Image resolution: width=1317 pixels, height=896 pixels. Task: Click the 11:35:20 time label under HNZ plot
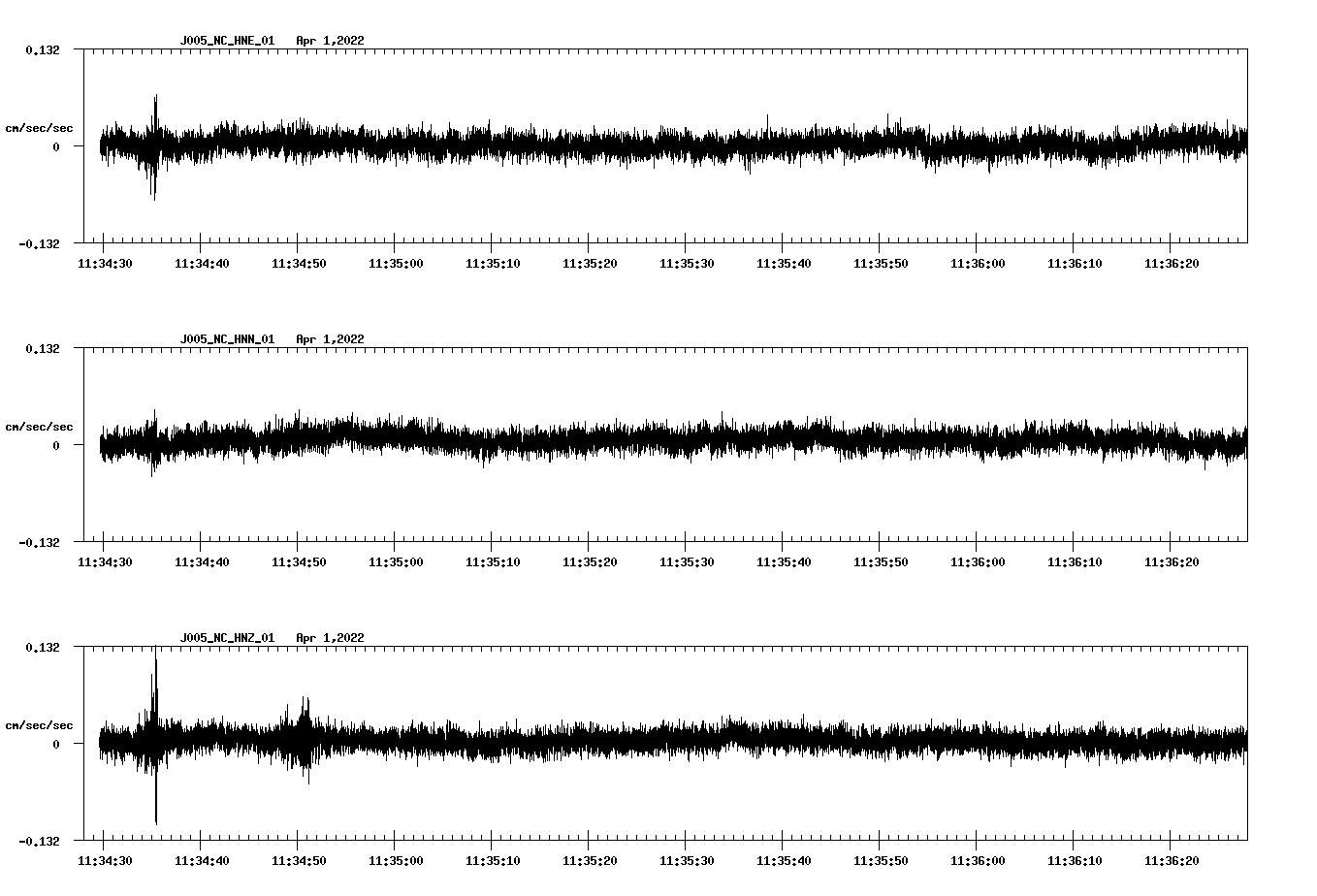(590, 861)
